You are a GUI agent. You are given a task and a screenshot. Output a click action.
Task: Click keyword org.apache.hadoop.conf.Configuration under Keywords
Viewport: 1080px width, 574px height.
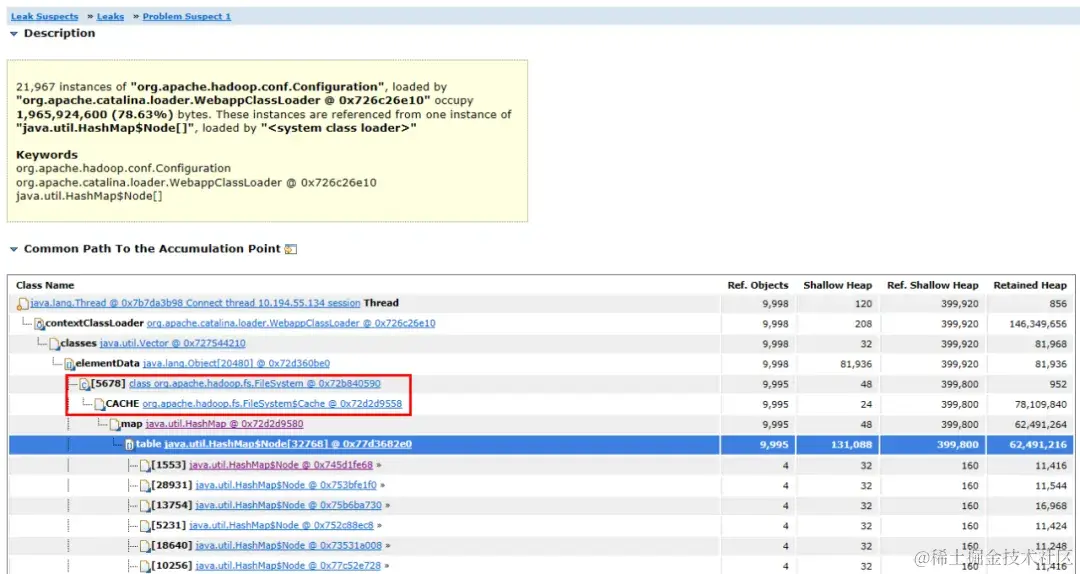[123, 168]
